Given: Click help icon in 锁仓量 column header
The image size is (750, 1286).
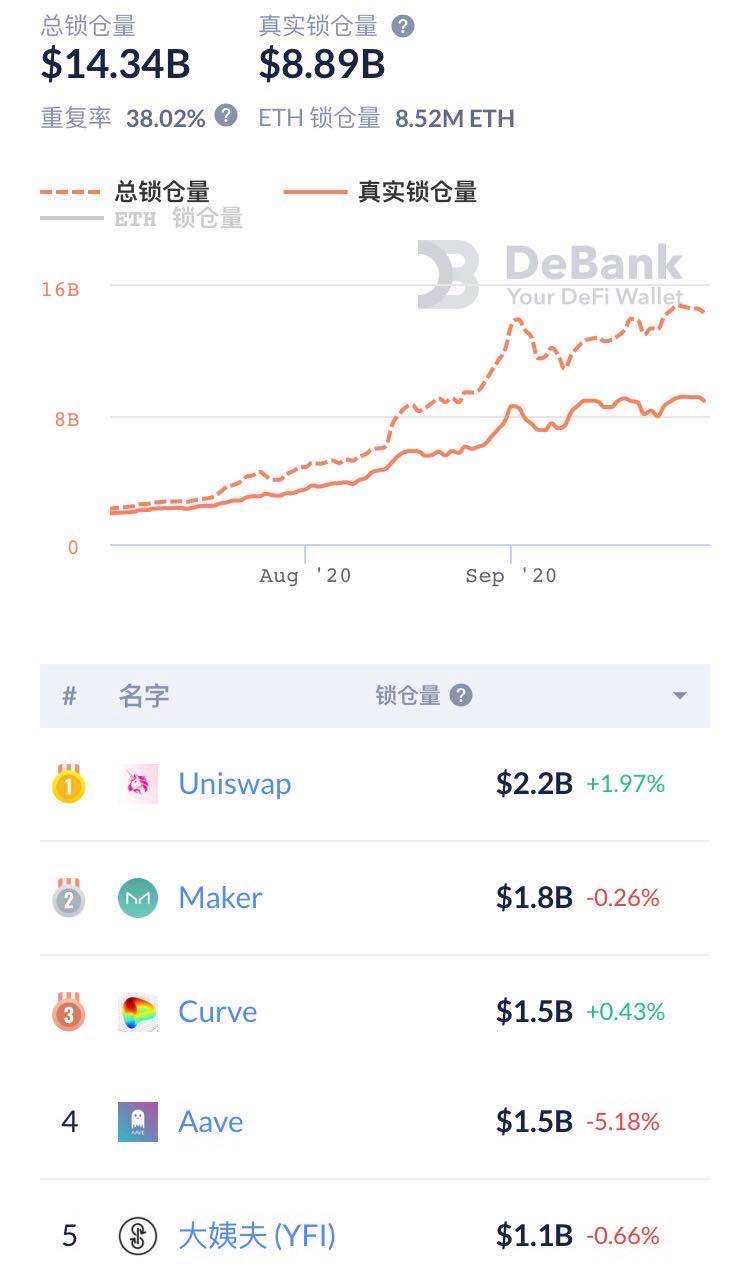Looking at the screenshot, I should 461,695.
